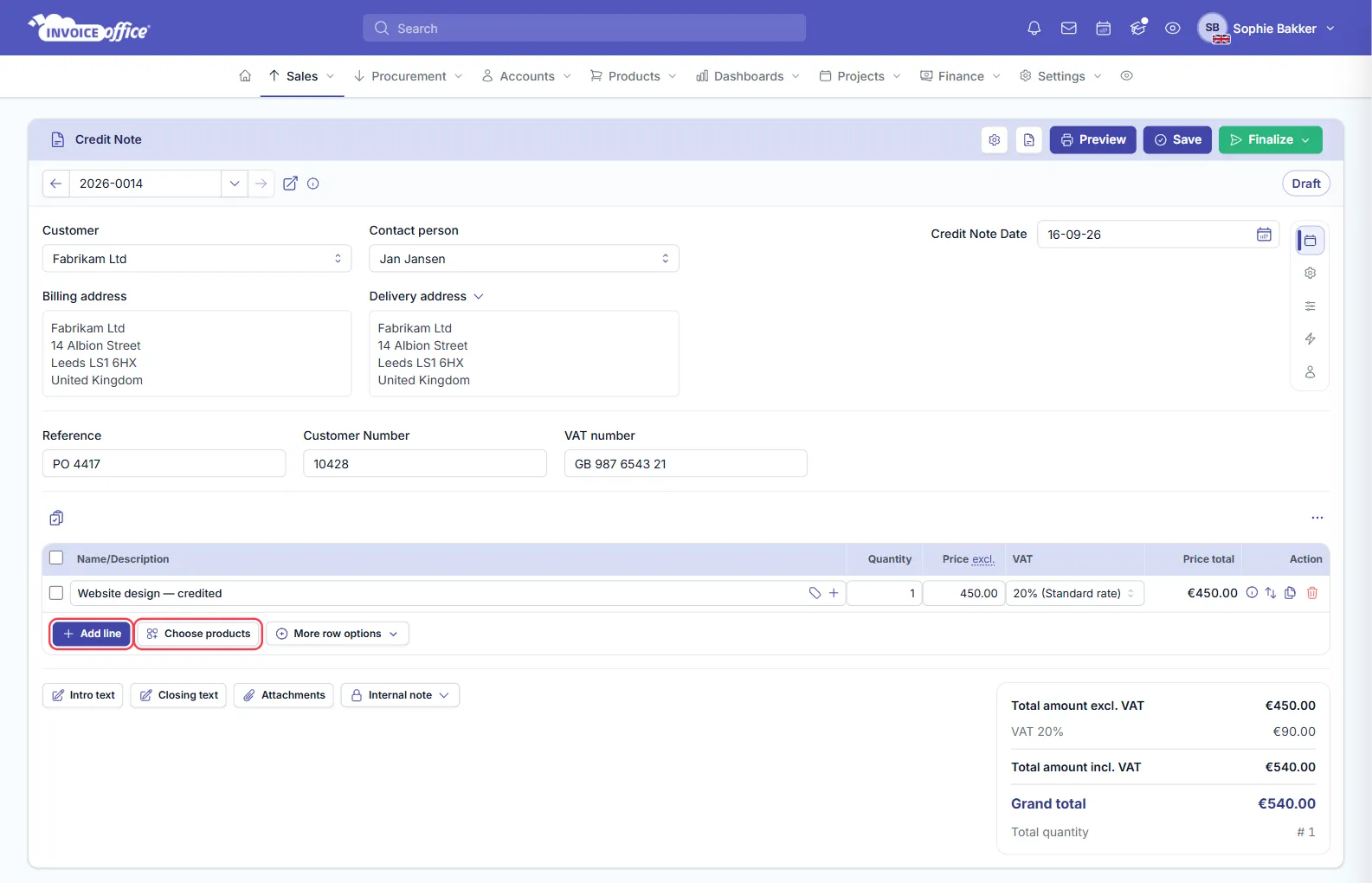Screen dimensions: 1372x883
Task: Click the lightning bolt sidebar icon
Action: pyautogui.click(x=1310, y=338)
